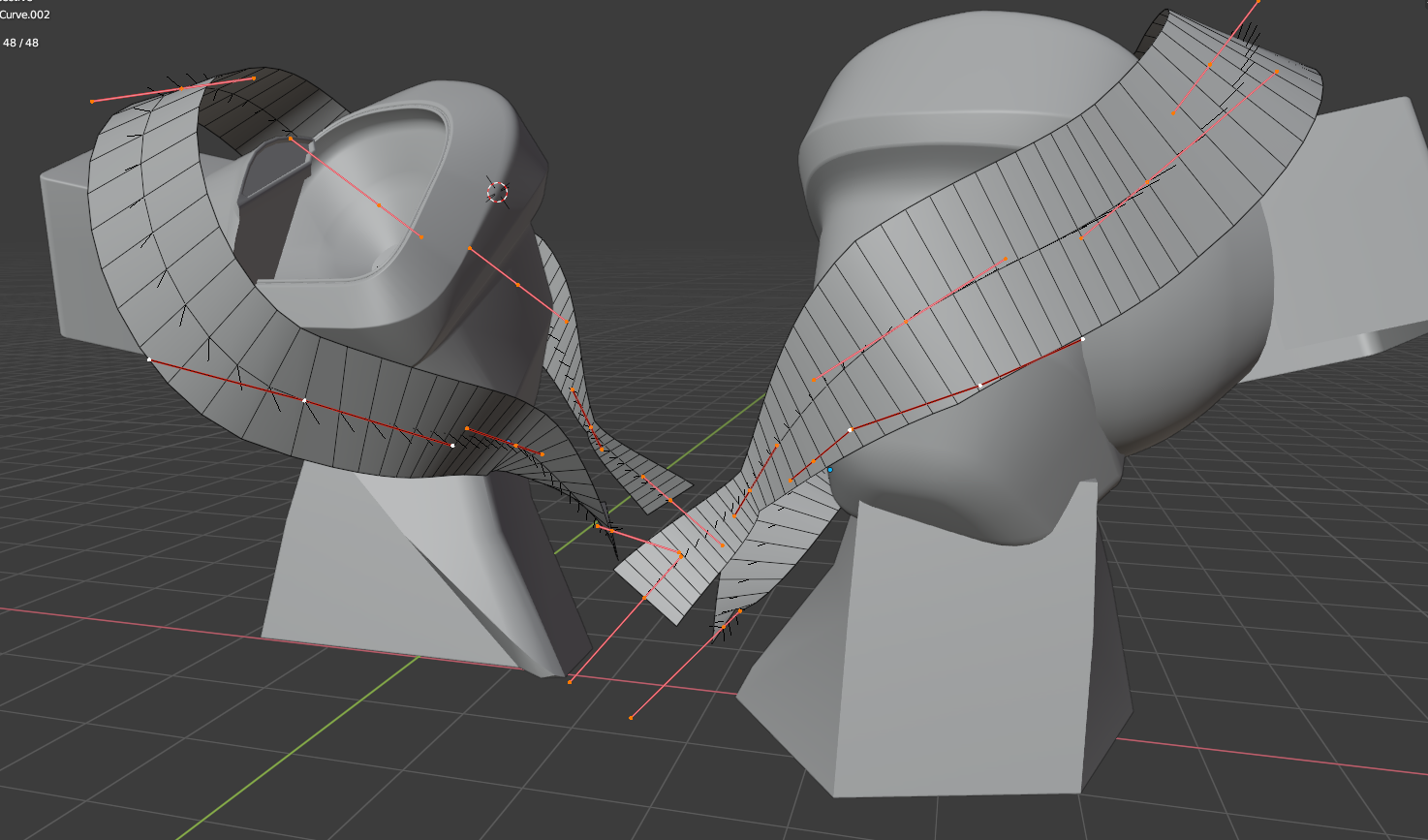The width and height of the screenshot is (1428, 840).
Task: Select white control point touching the right head's neck
Action: point(1082,340)
